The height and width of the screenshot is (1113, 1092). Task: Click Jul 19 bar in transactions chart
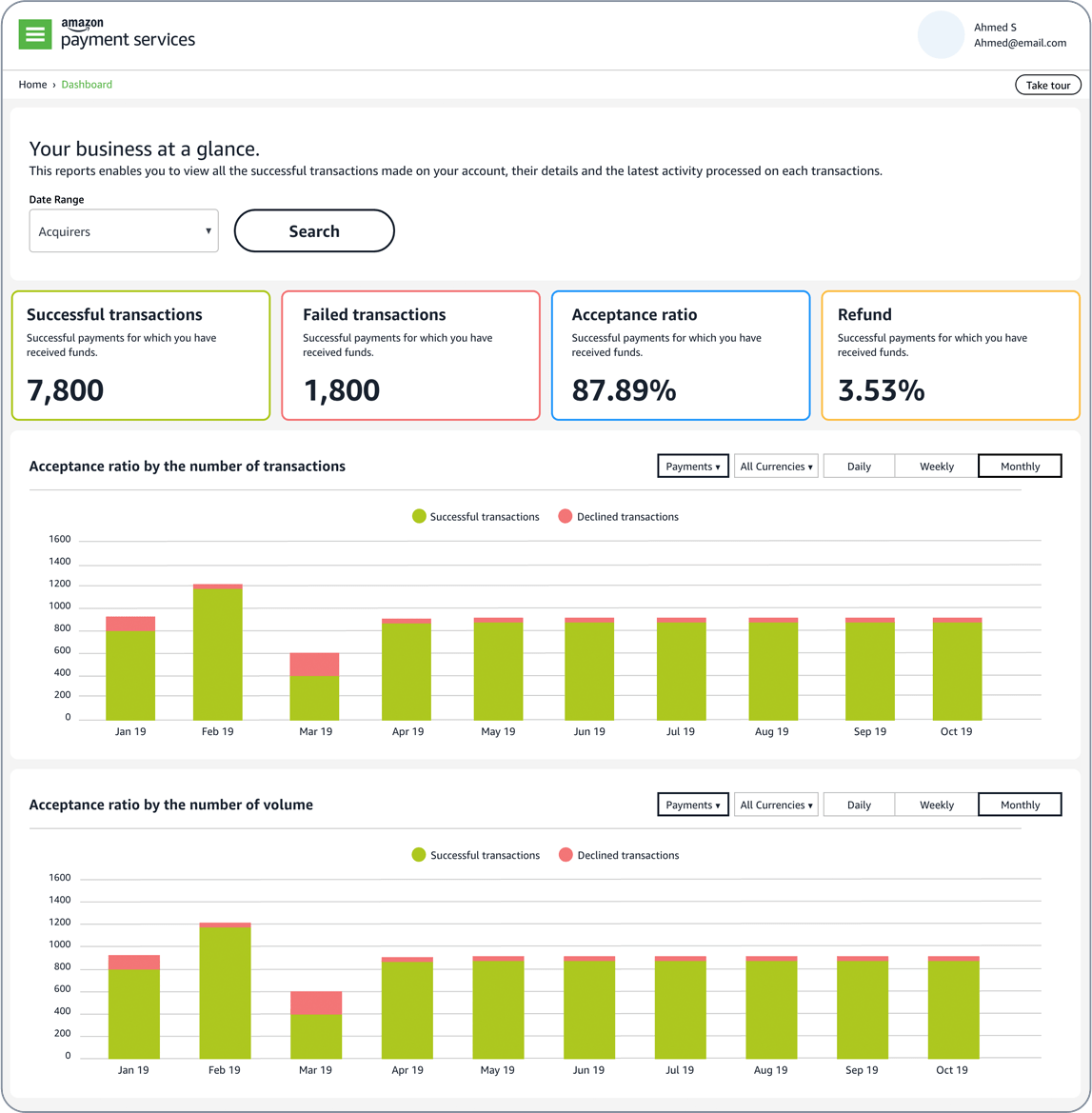682,669
